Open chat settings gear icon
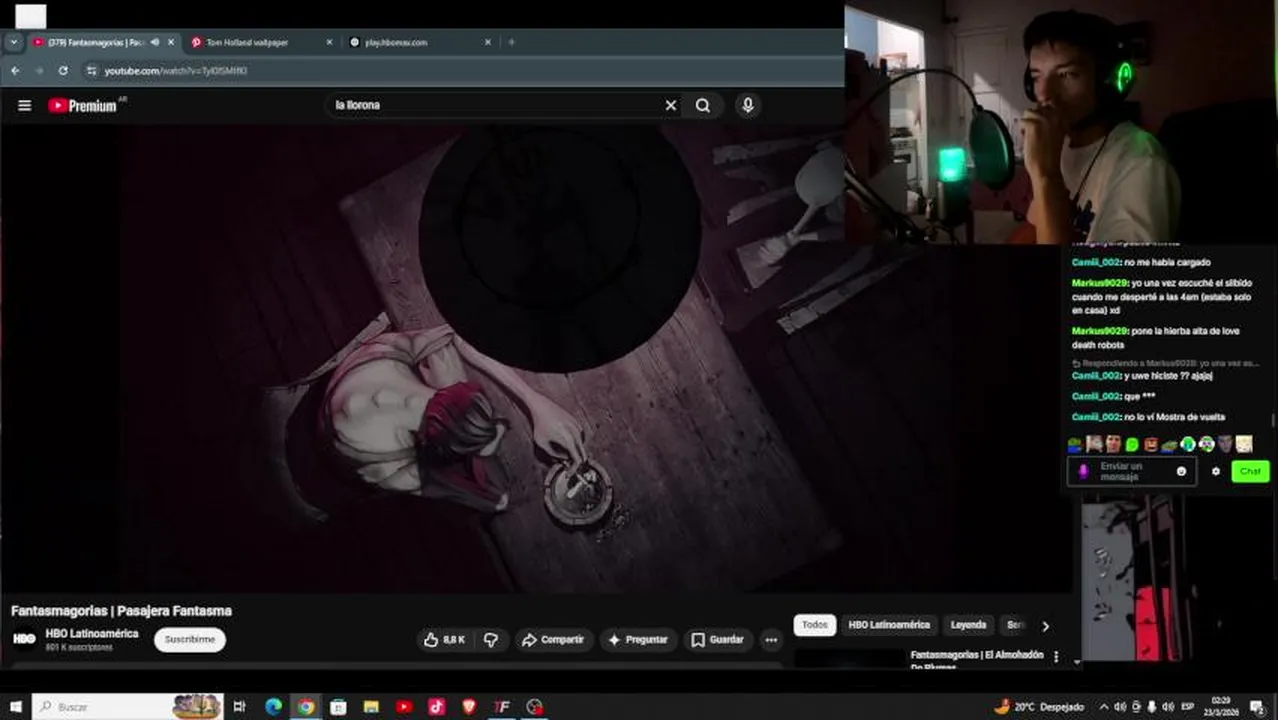This screenshot has width=1278, height=720. pos(1216,471)
